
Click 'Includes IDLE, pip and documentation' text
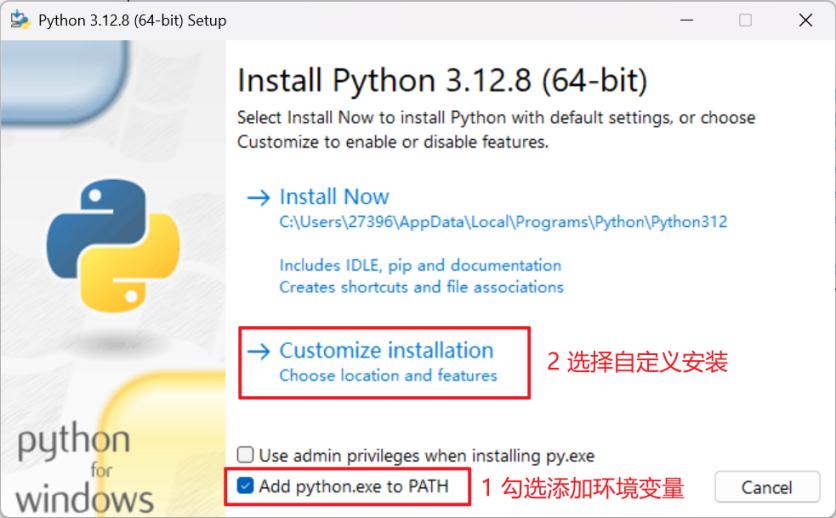point(420,265)
